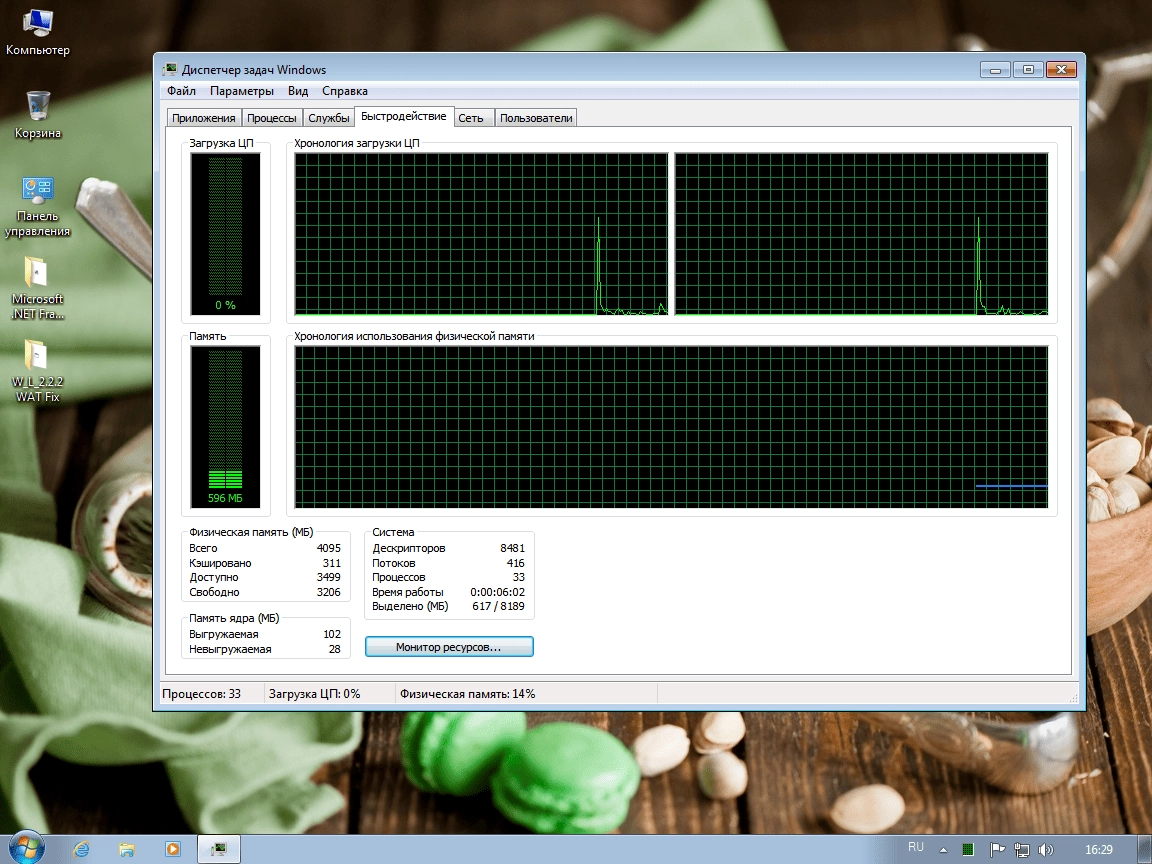Click the physical memory history graph
This screenshot has width=1152, height=864.
point(671,427)
